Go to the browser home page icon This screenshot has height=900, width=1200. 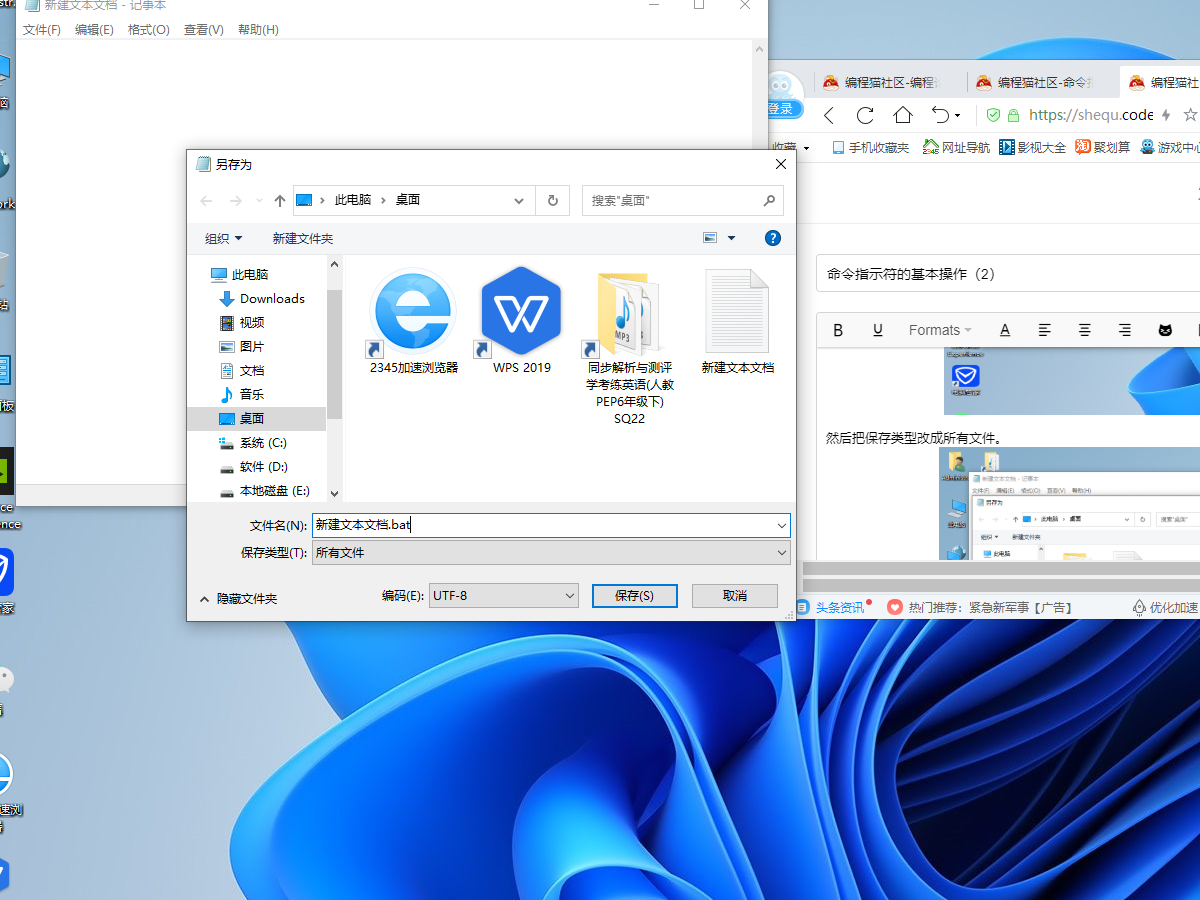point(903,115)
